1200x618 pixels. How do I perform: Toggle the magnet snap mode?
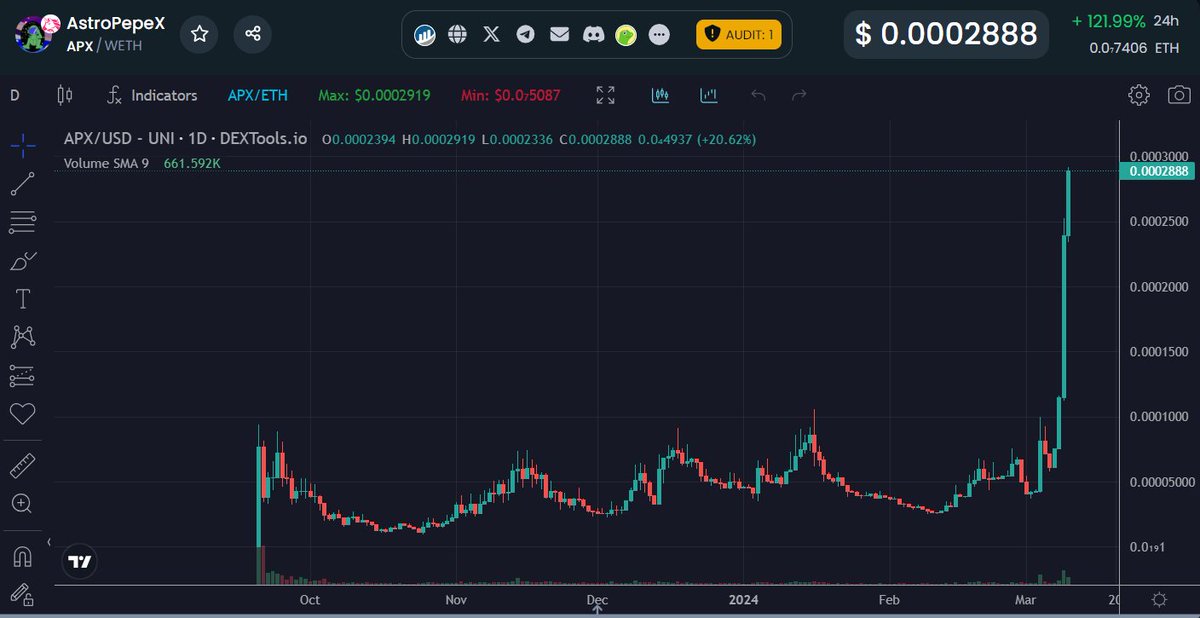pos(23,556)
